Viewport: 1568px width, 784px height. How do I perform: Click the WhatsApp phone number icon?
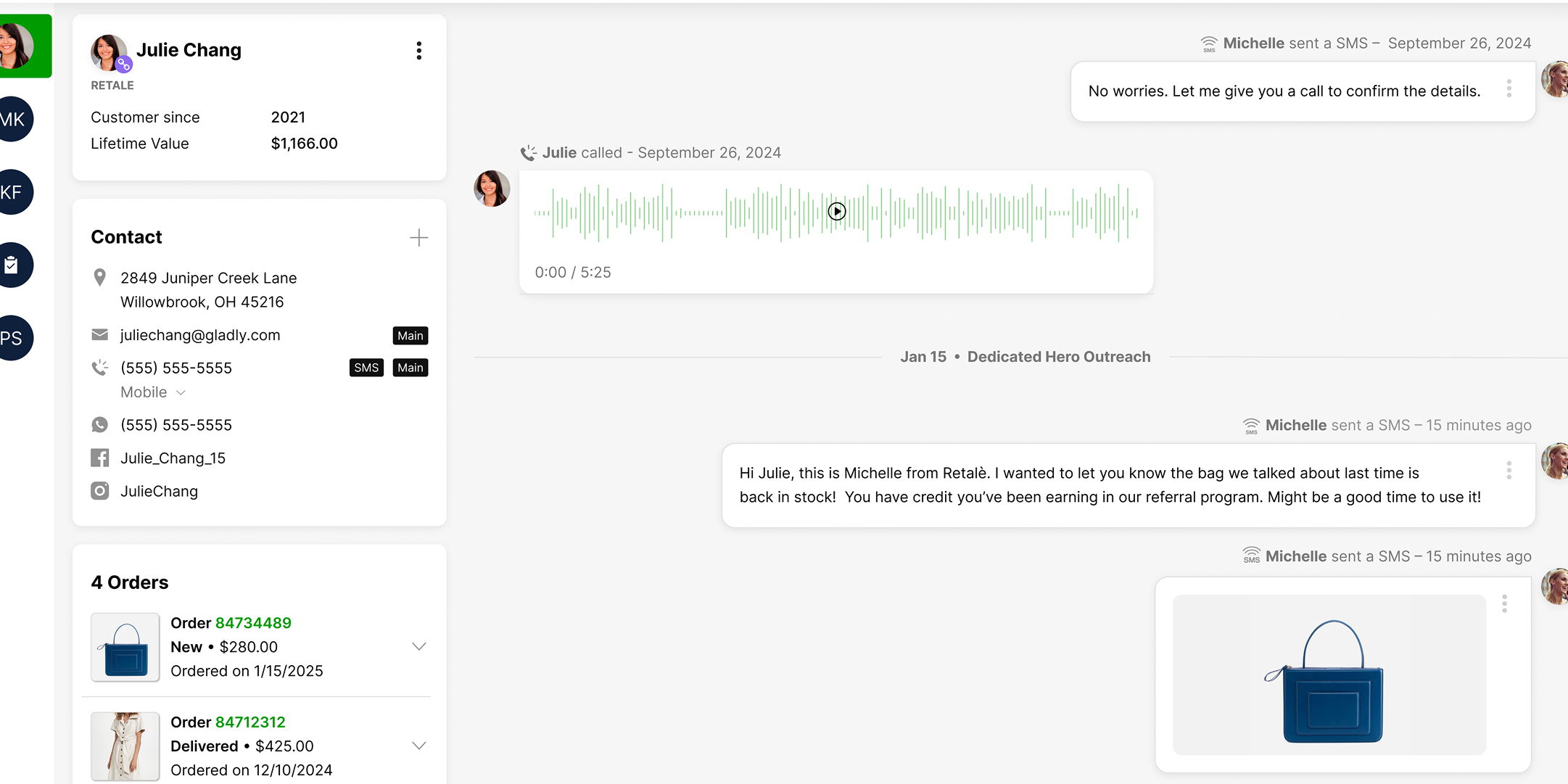(x=100, y=425)
